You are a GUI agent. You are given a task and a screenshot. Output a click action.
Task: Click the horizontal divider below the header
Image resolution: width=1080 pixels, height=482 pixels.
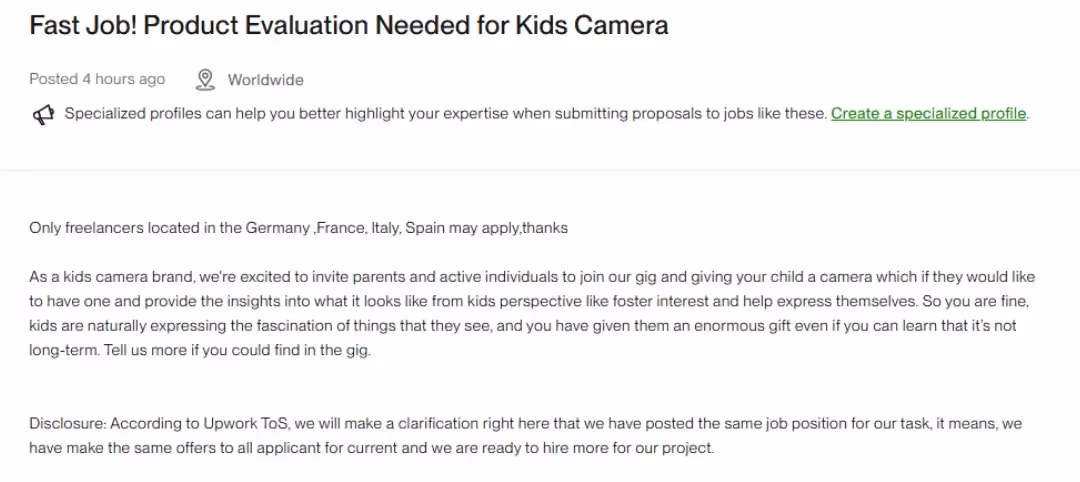pyautogui.click(x=540, y=170)
